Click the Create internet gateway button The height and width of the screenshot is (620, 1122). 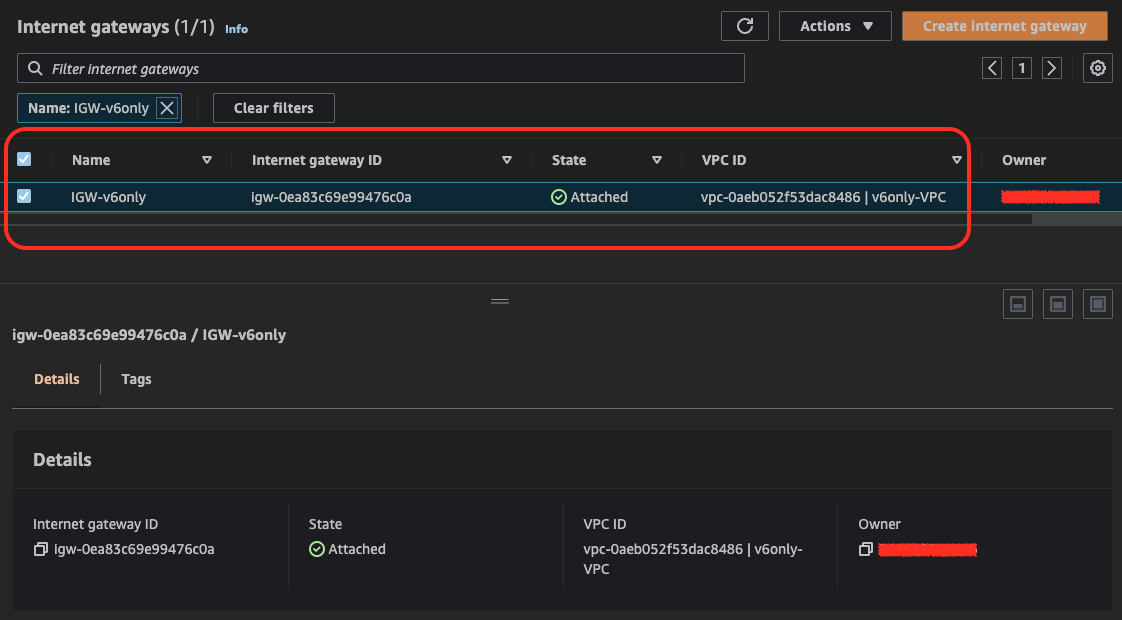click(x=1005, y=26)
